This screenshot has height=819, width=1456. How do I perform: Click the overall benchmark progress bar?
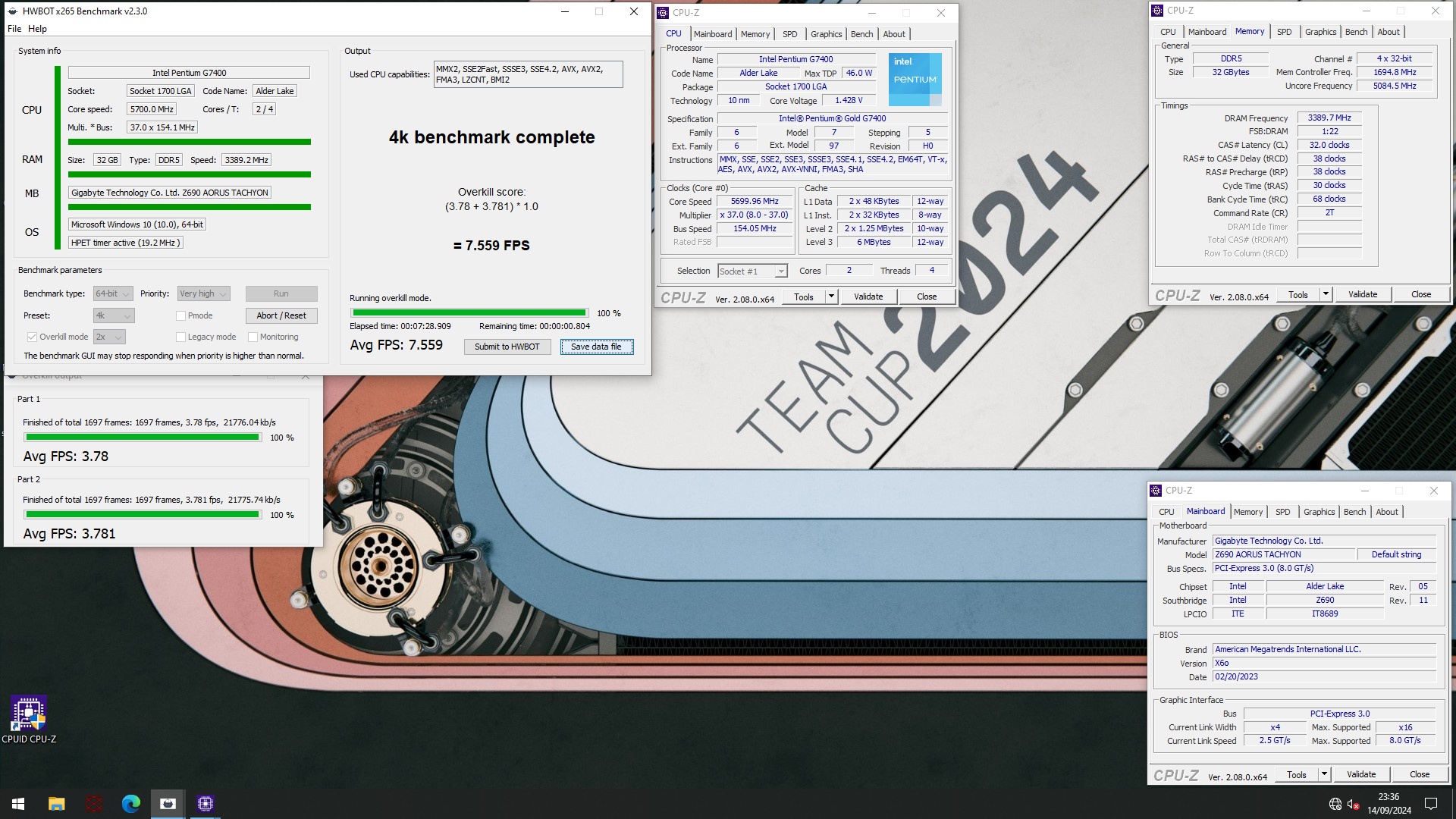tap(469, 312)
